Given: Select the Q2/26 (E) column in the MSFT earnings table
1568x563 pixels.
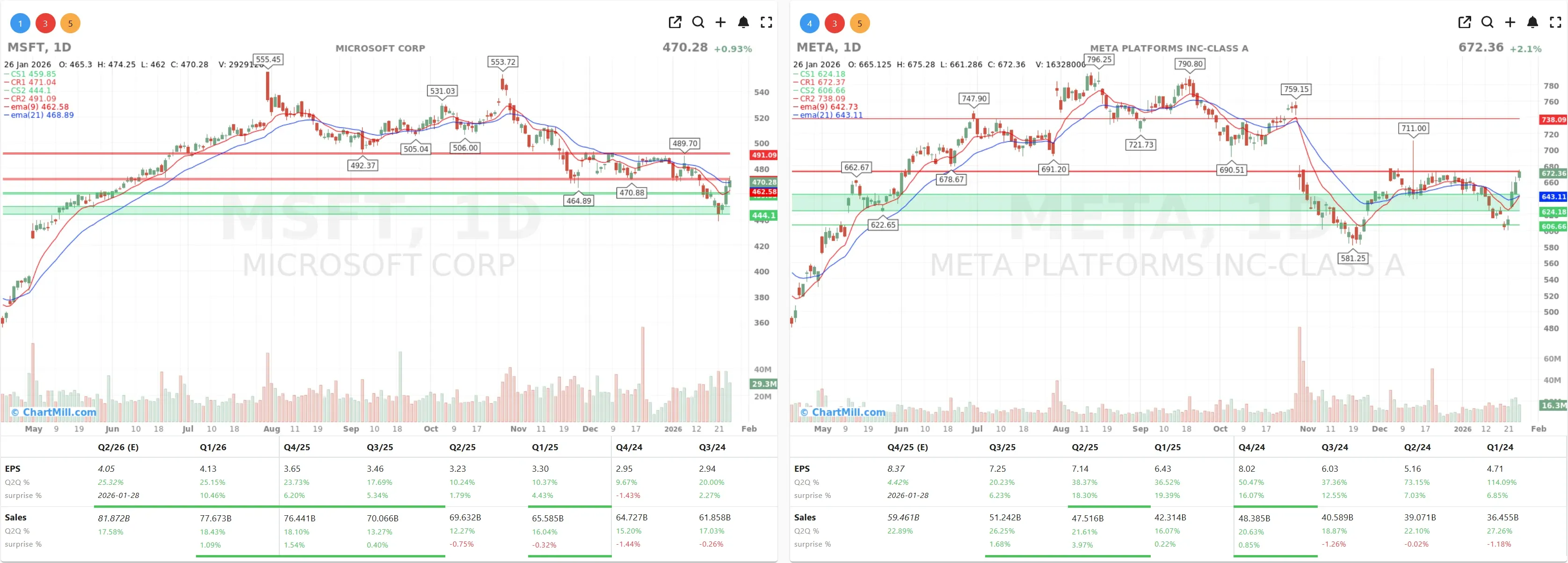Looking at the screenshot, I should tap(119, 447).
